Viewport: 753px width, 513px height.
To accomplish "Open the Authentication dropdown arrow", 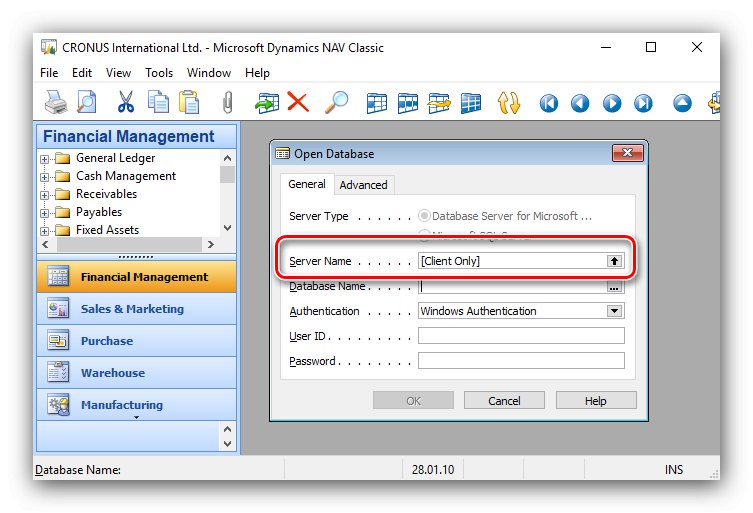I will pyautogui.click(x=614, y=311).
